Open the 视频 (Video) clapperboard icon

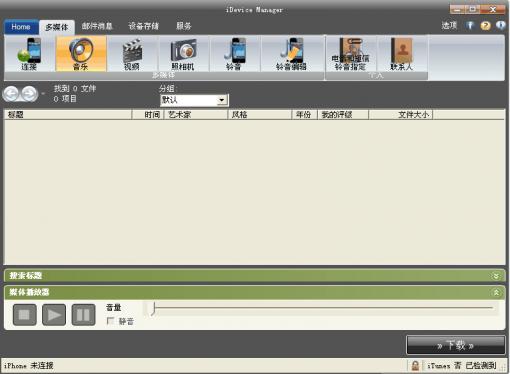[132, 53]
